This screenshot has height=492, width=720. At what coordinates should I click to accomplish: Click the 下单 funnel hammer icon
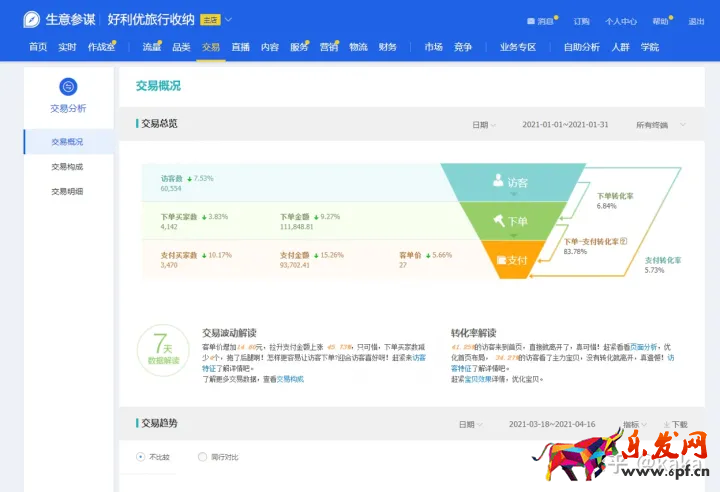click(498, 221)
